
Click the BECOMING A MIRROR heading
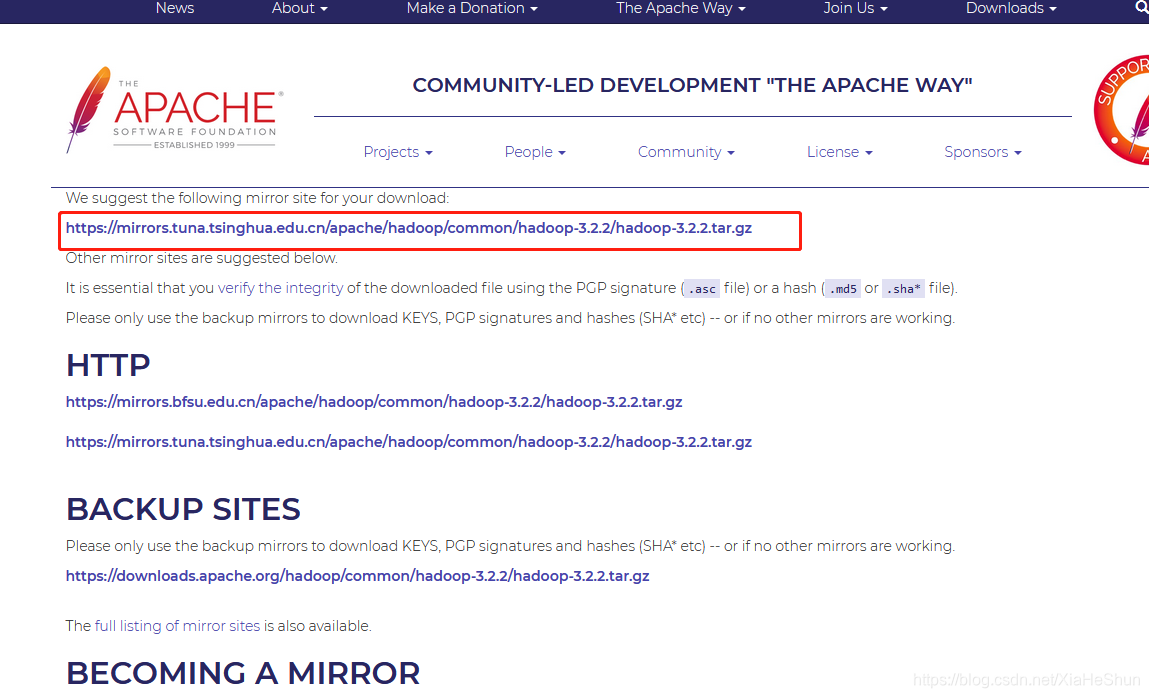tap(243, 673)
